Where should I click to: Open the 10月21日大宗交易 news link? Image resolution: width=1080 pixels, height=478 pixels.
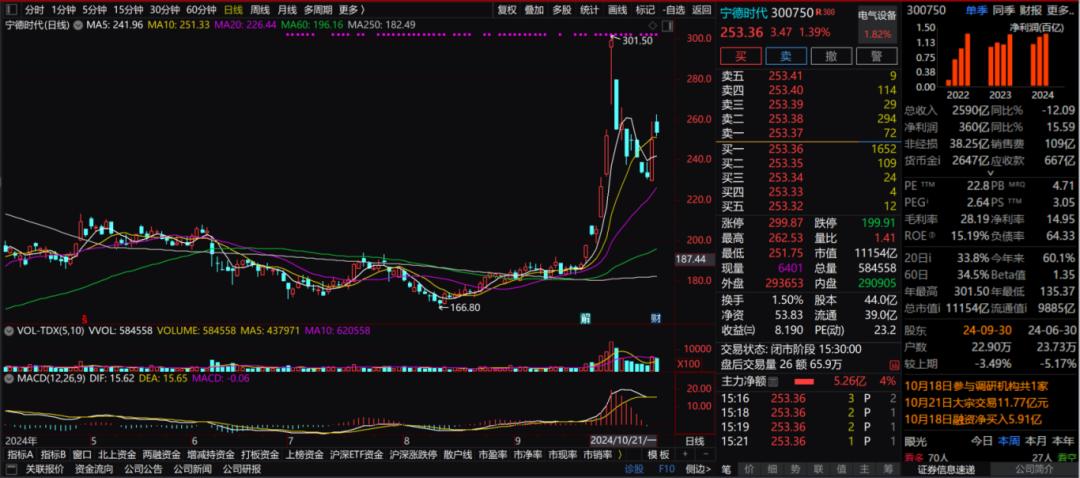pos(976,402)
